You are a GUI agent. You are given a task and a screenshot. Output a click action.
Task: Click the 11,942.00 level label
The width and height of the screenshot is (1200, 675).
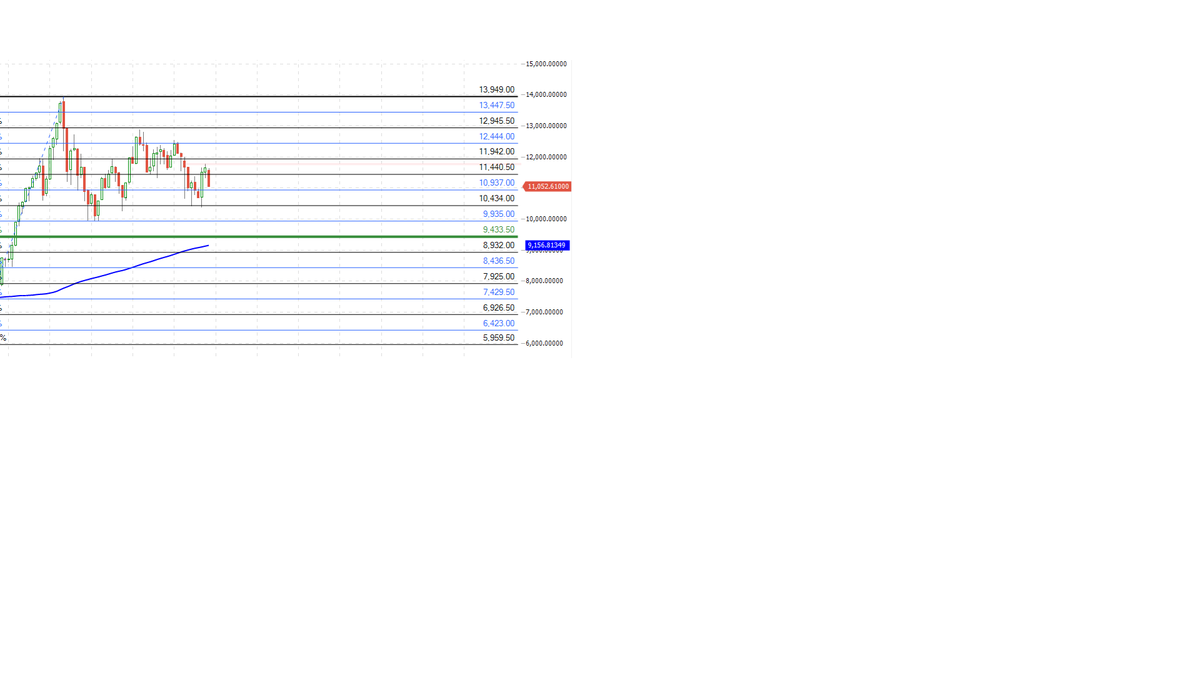(497, 152)
